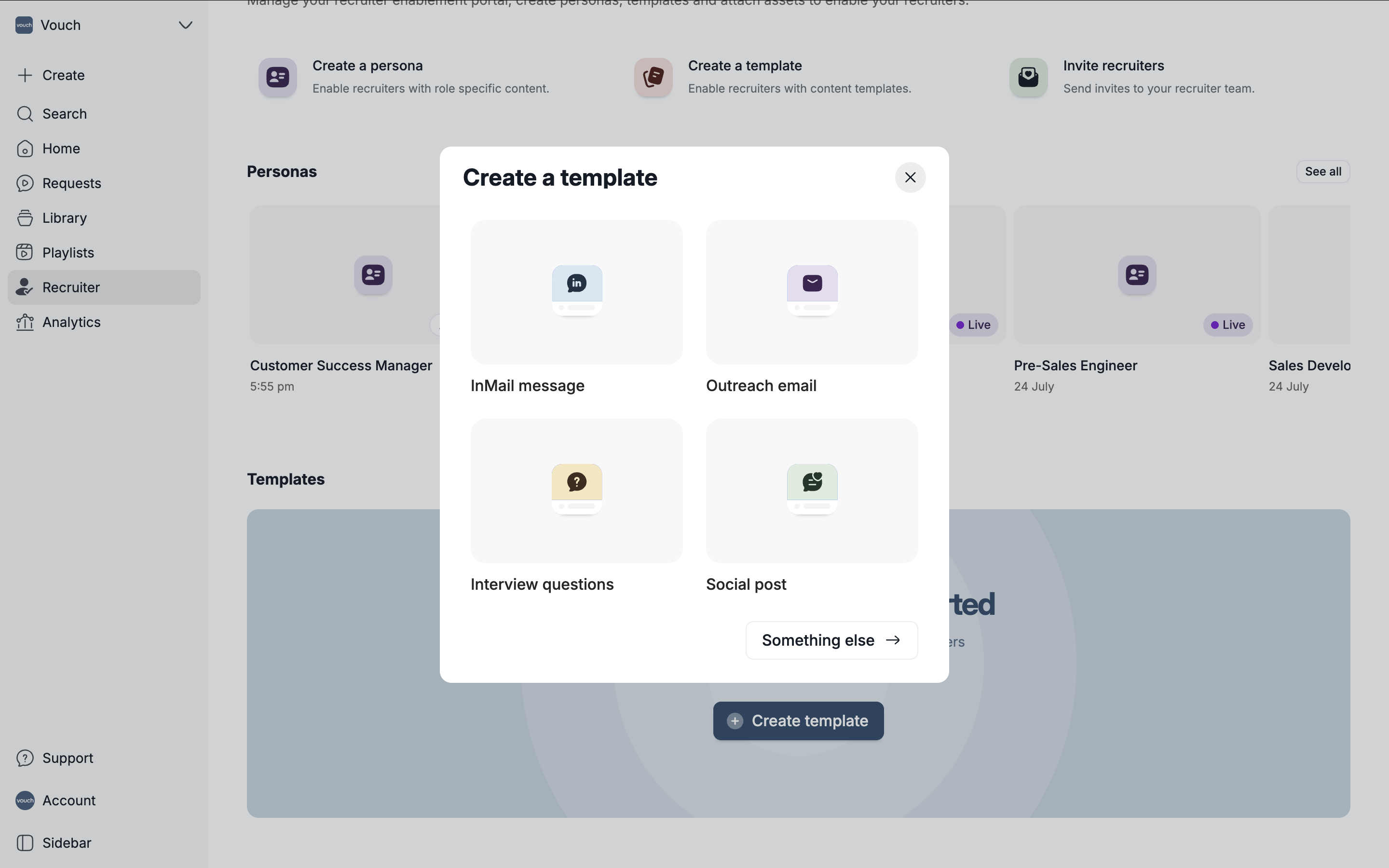Click the Support question mark icon
Image resolution: width=1389 pixels, height=868 pixels.
[x=25, y=758]
